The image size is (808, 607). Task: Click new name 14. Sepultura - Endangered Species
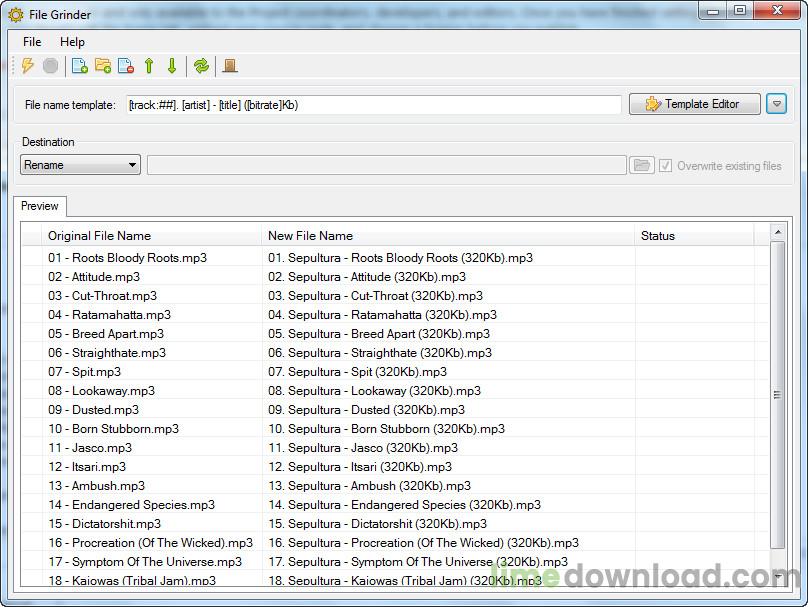coord(405,505)
